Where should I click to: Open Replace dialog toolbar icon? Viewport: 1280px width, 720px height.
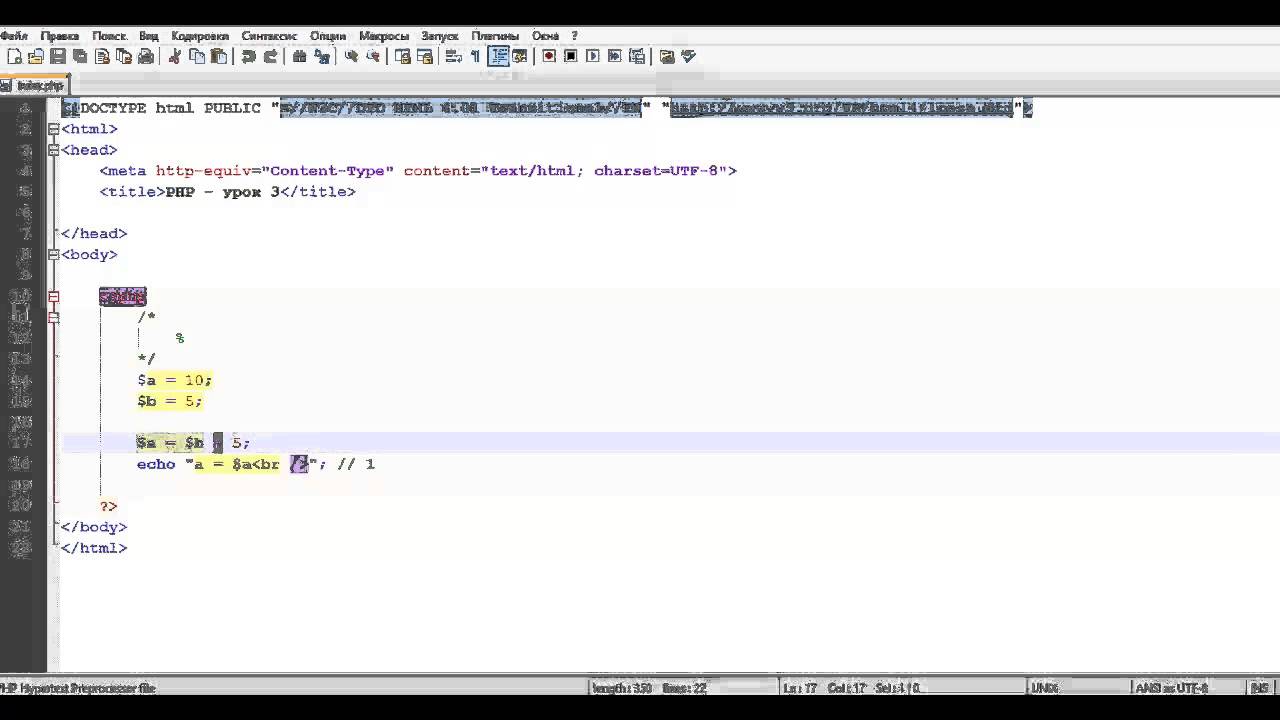tap(322, 57)
